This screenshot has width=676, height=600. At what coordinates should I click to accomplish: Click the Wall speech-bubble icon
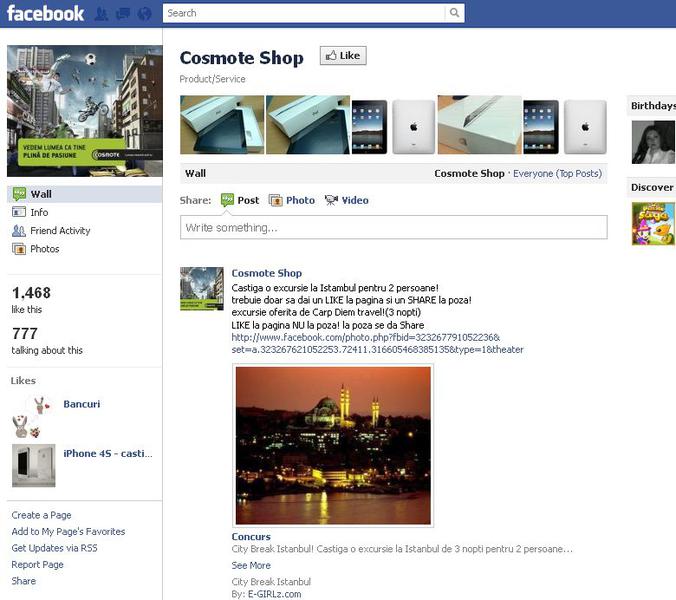19,194
